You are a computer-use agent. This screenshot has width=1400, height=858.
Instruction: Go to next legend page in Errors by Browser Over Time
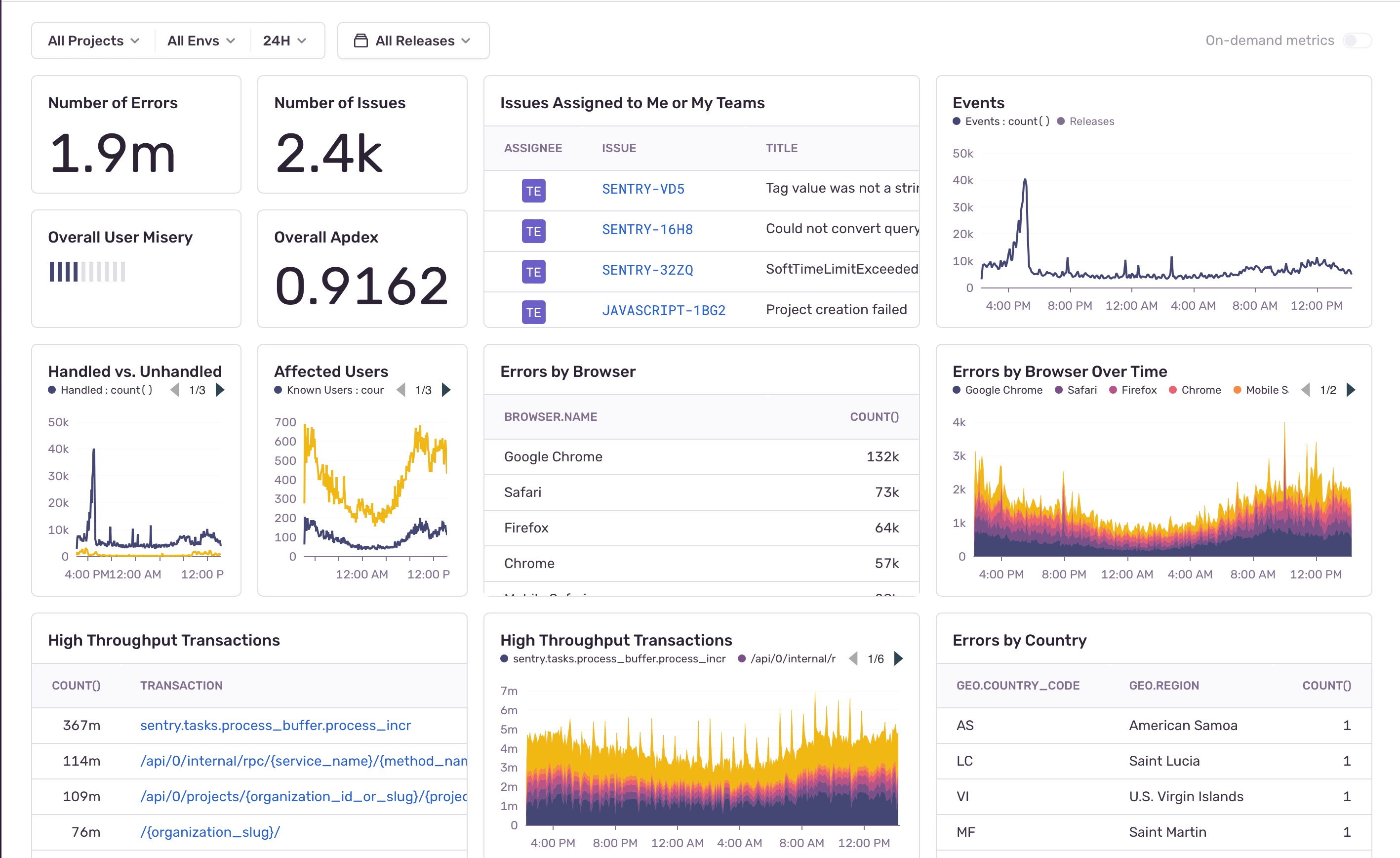point(1351,390)
